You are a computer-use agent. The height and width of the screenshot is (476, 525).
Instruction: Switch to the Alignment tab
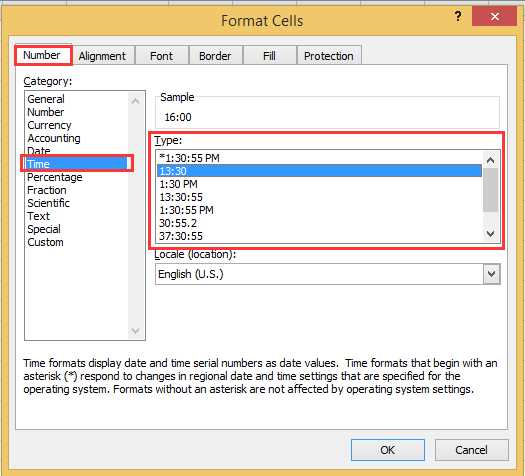click(102, 56)
